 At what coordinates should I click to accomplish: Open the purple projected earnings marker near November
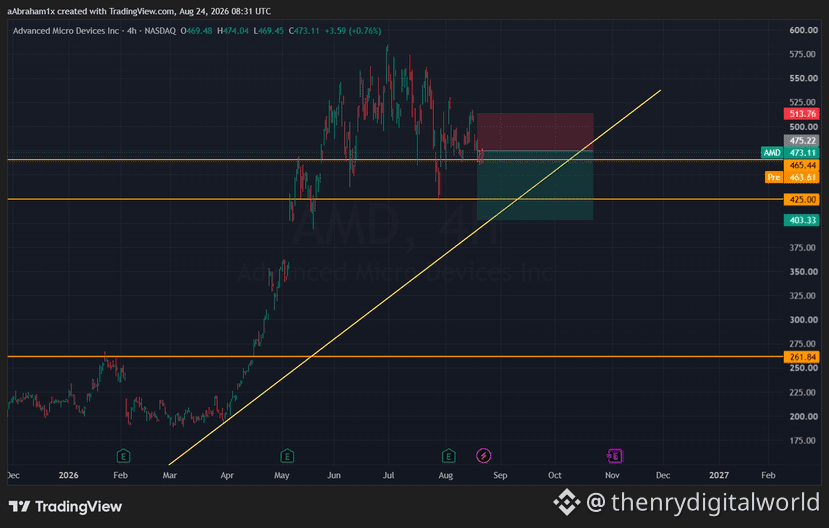coord(614,456)
